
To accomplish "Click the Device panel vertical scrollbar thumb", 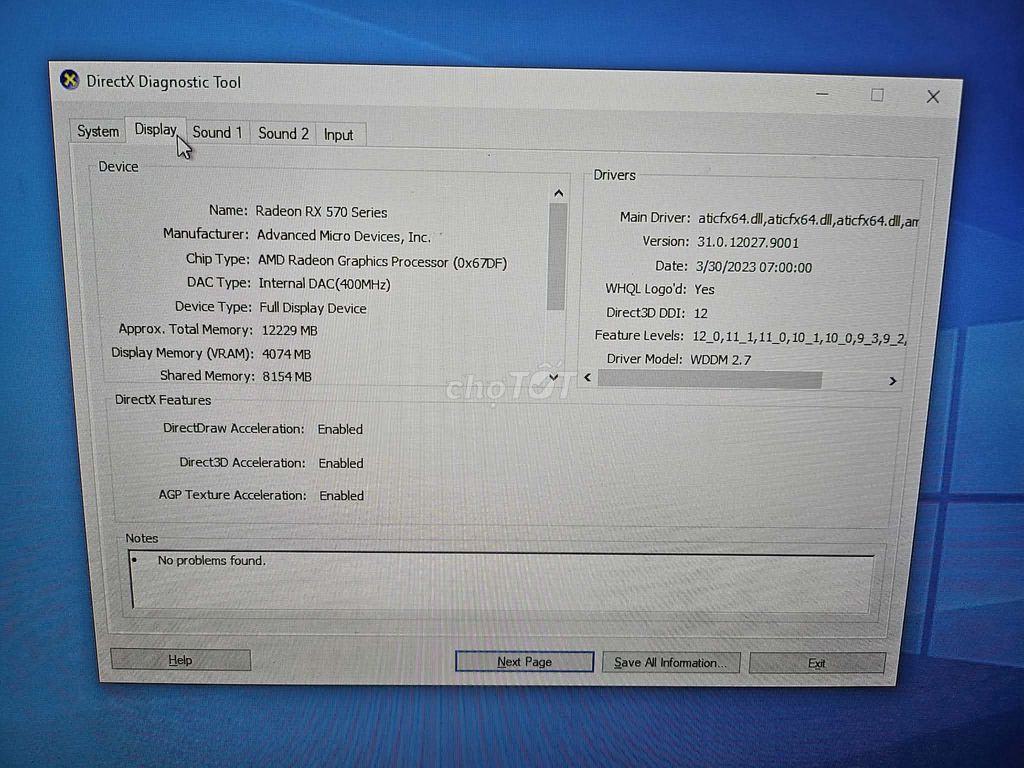I will point(557,257).
